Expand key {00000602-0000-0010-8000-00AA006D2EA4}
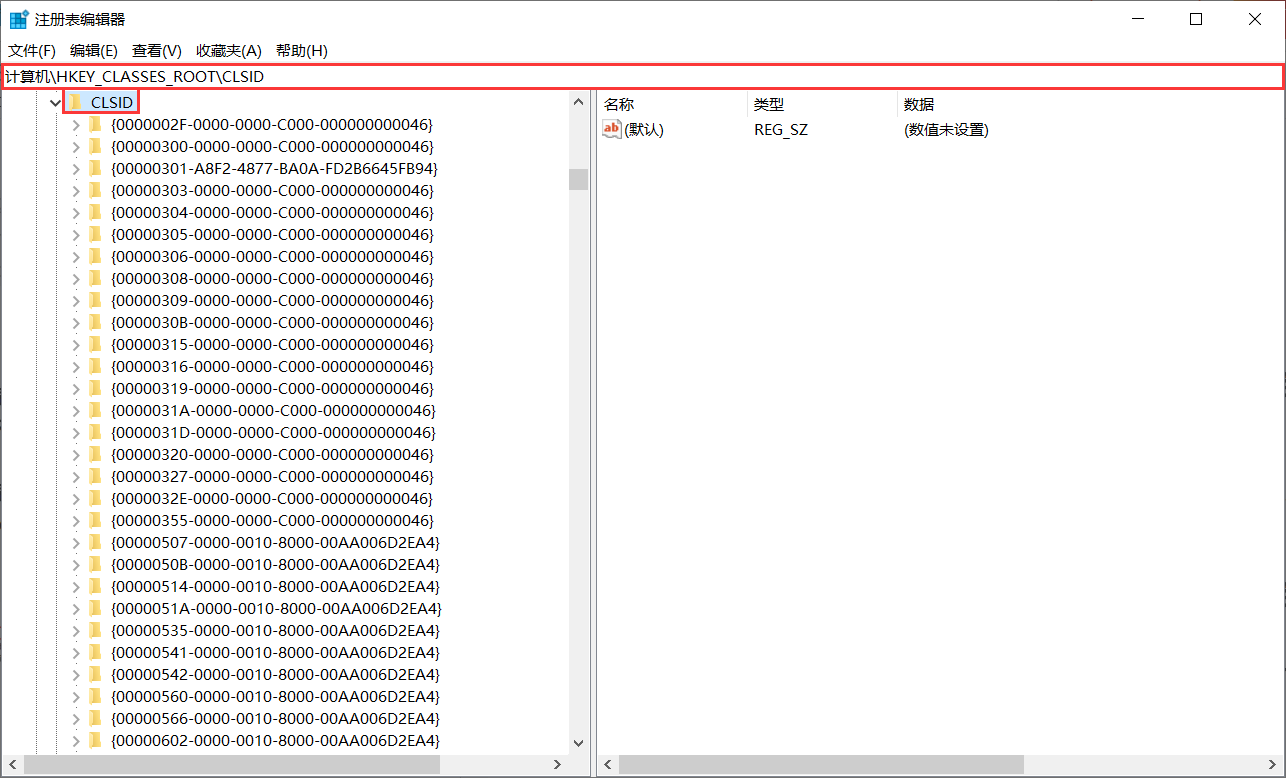This screenshot has width=1286, height=778. (76, 740)
